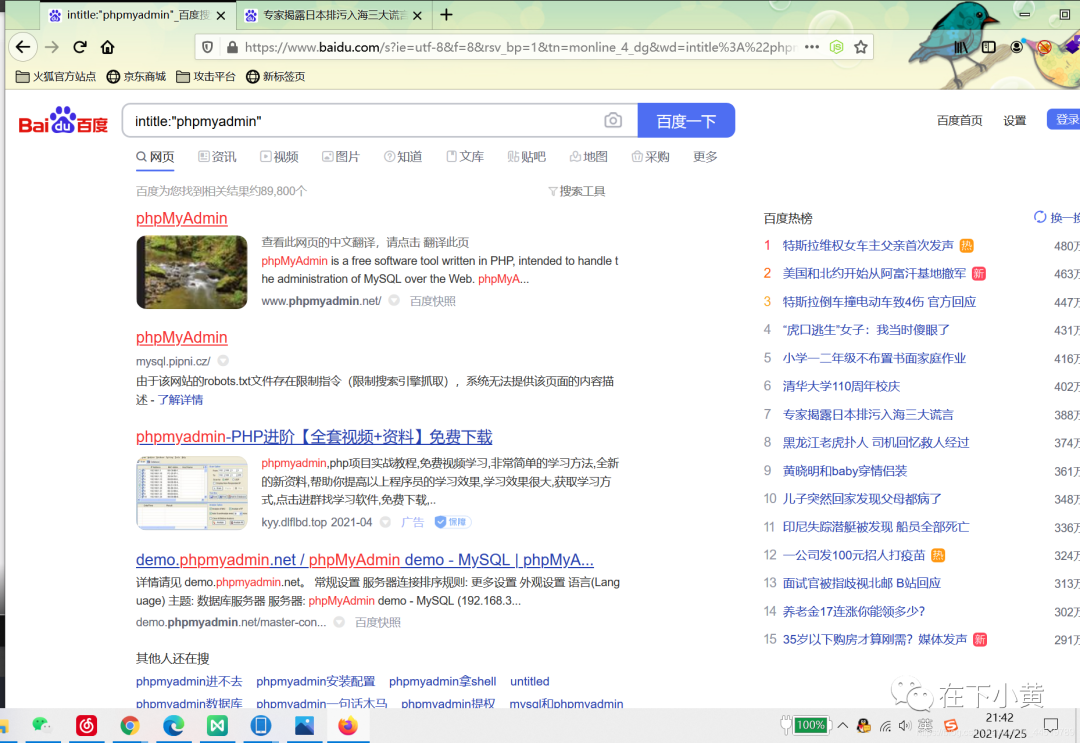1080x743 pixels.
Task: Open hot topic 特斯拉维权女车主父亲首次发声
Action: pos(868,246)
